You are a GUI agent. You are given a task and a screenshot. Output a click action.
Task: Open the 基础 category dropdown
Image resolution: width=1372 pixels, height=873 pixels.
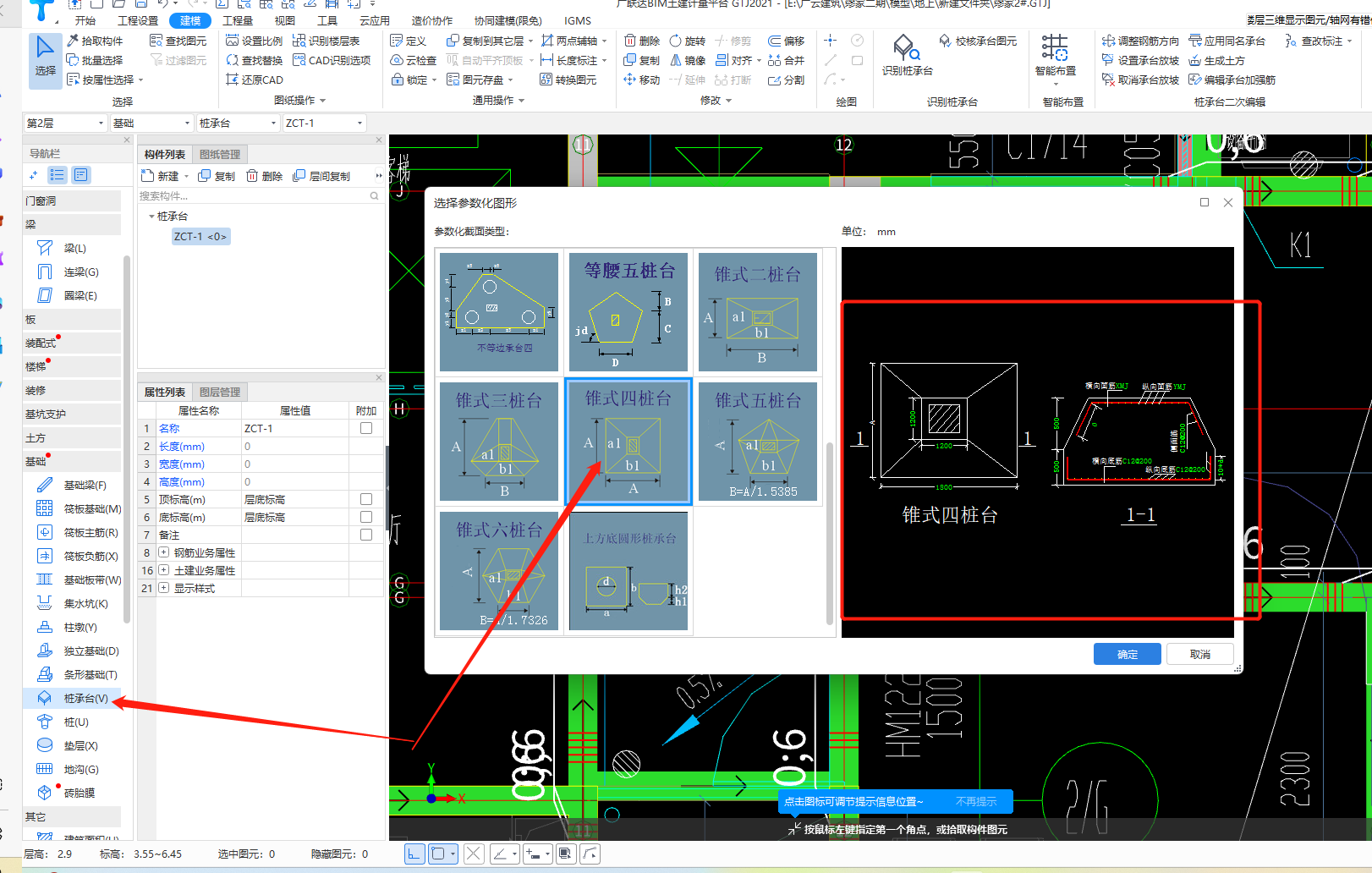151,123
